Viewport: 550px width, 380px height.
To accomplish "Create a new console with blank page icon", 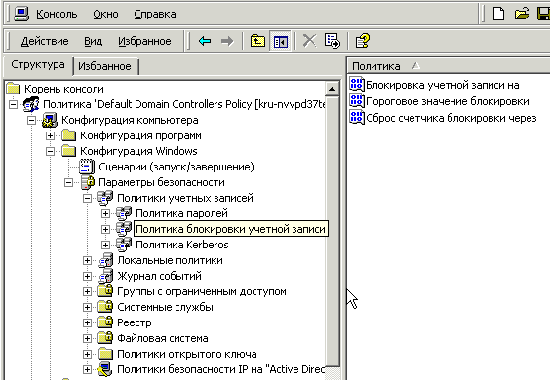I will pyautogui.click(x=498, y=14).
